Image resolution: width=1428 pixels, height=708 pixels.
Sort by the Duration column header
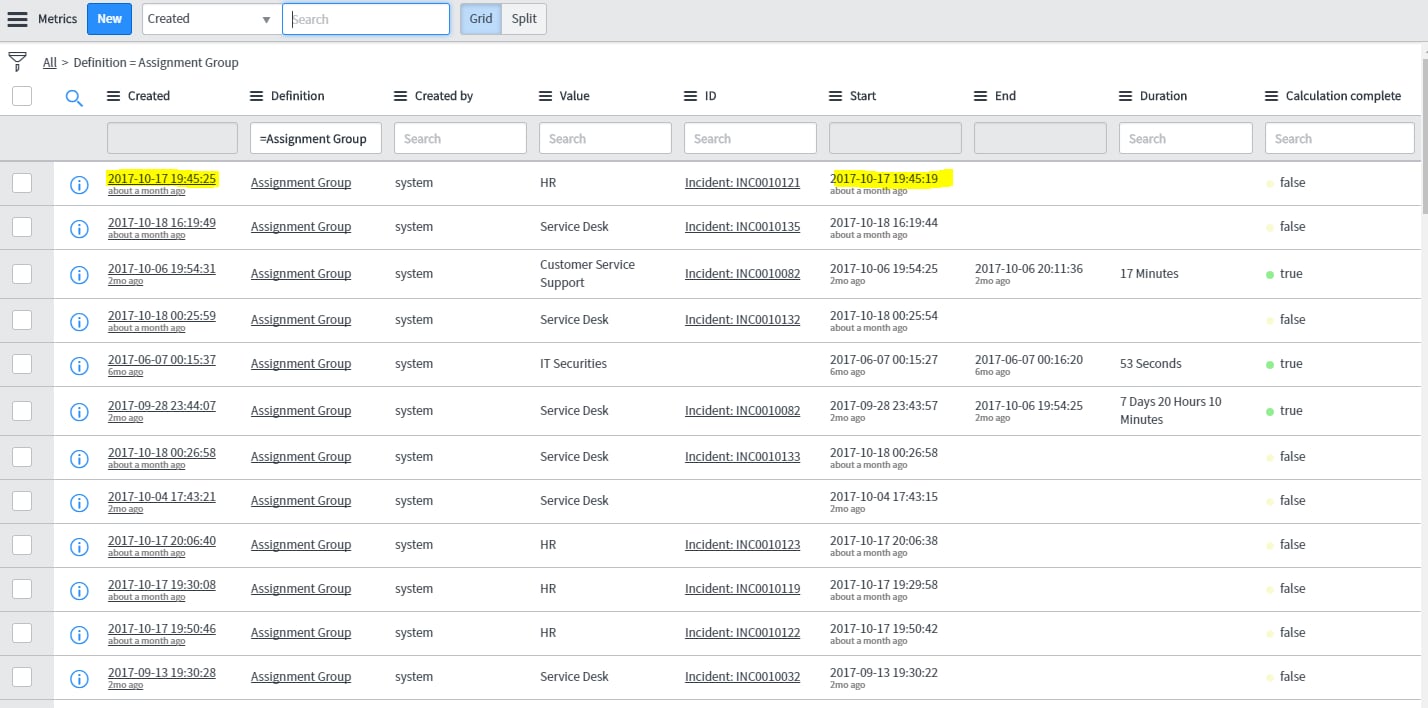pyautogui.click(x=1163, y=96)
